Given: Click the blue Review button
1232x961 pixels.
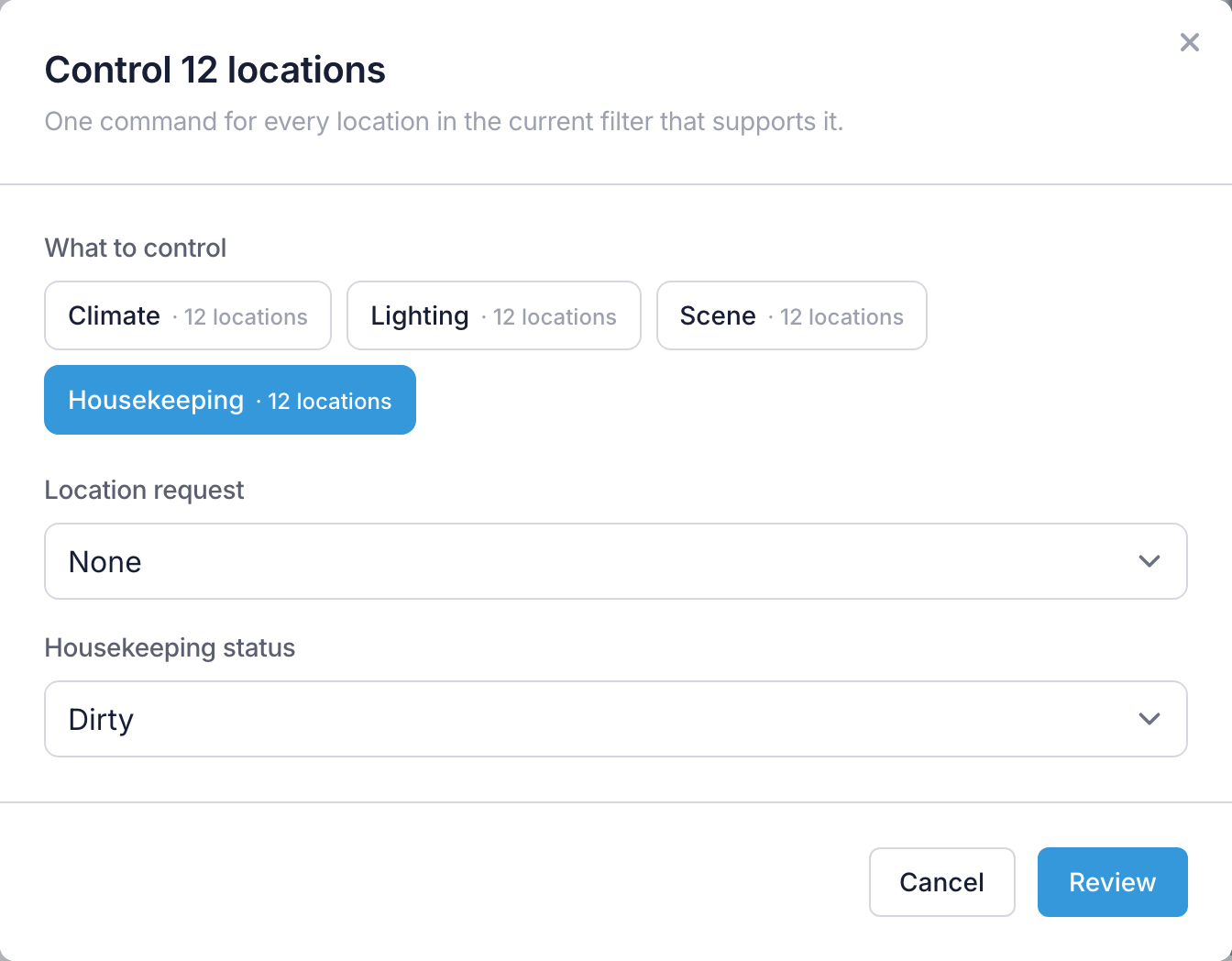Looking at the screenshot, I should pos(1113,882).
